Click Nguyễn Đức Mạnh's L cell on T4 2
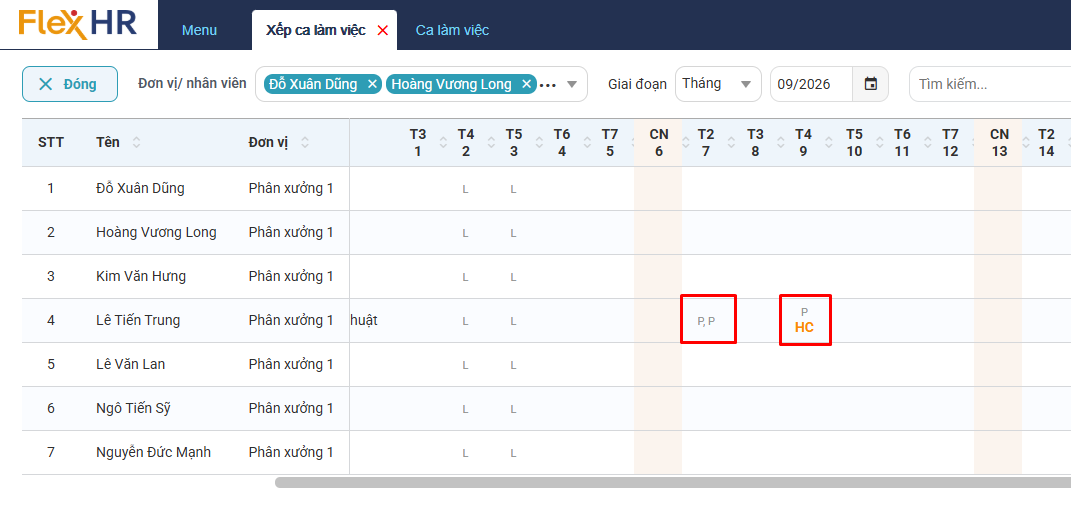The height and width of the screenshot is (517, 1071). pyautogui.click(x=465, y=453)
